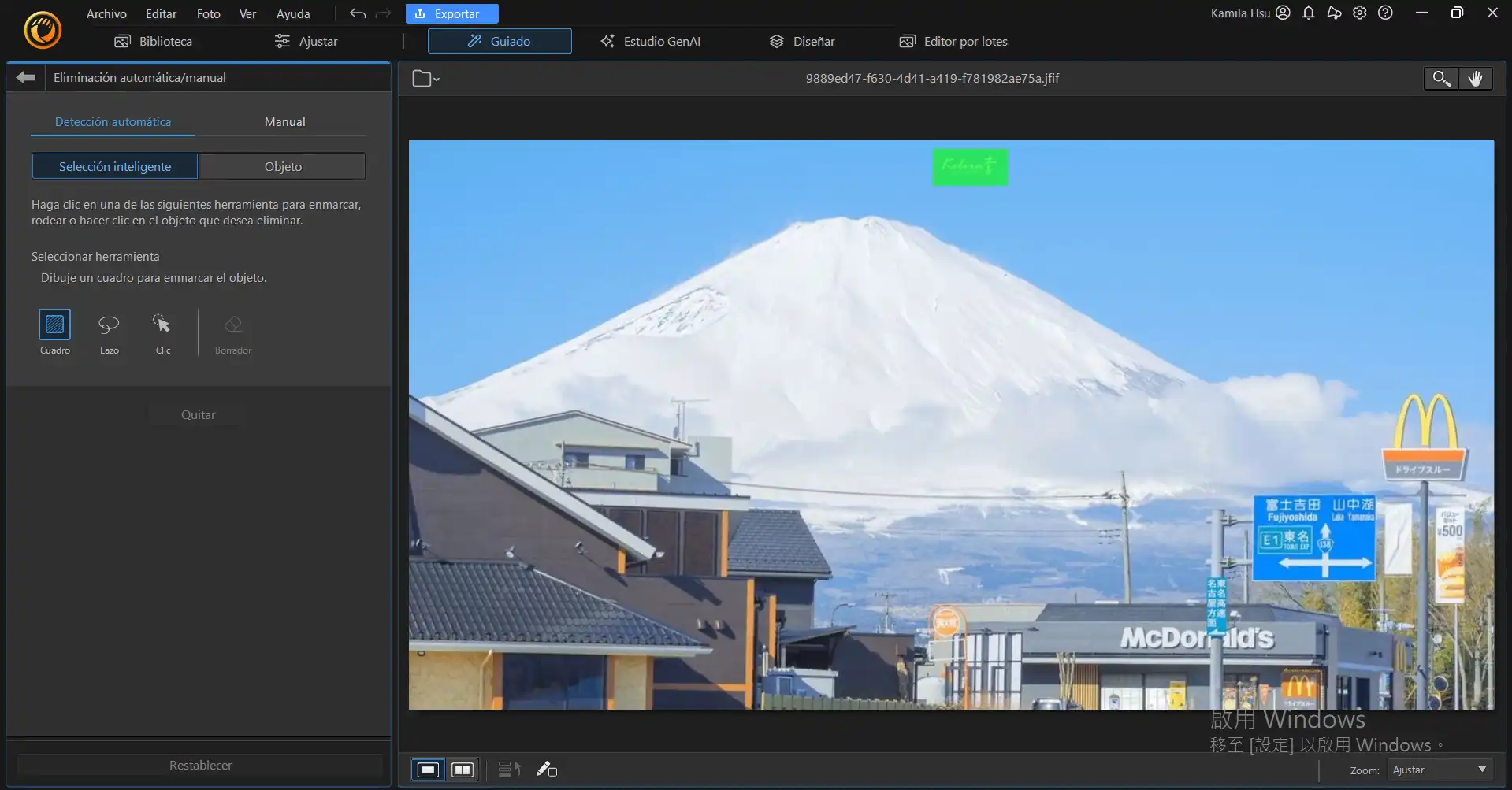Switch to the Manual tab

coord(285,121)
